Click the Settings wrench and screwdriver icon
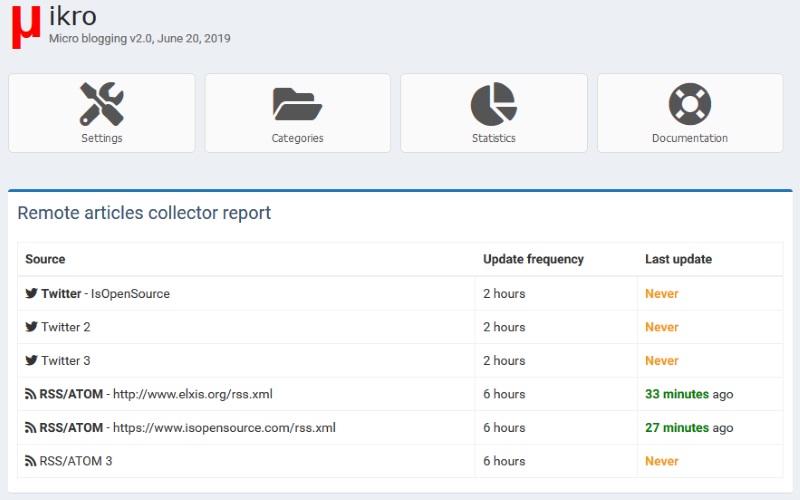The height and width of the screenshot is (500, 800). (x=102, y=103)
